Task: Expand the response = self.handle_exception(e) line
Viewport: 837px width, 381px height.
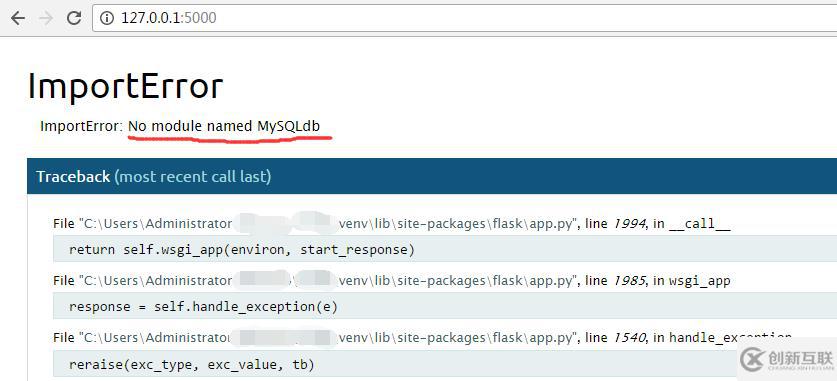Action: coord(445,306)
